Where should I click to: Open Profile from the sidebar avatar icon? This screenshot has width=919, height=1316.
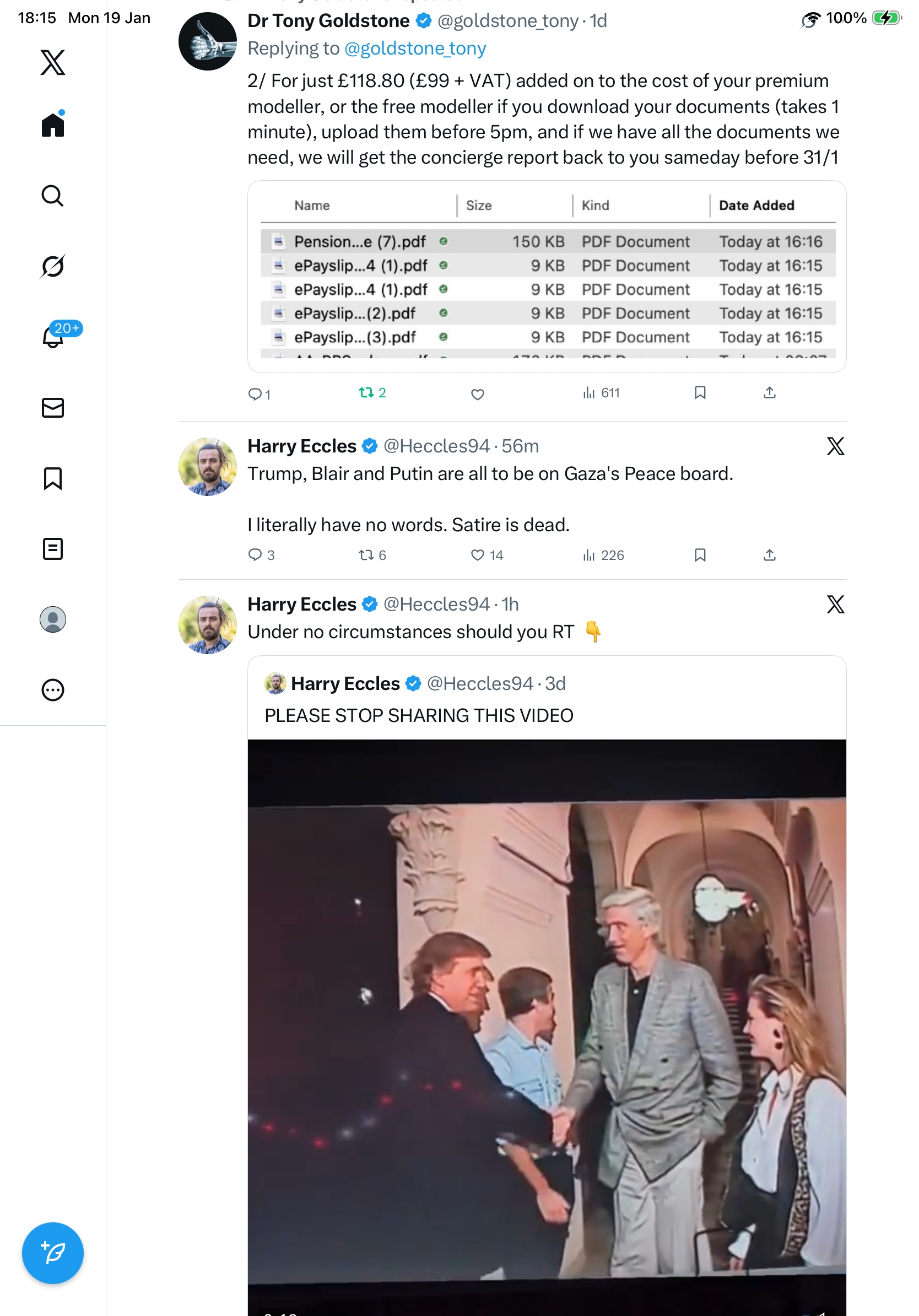click(x=53, y=619)
